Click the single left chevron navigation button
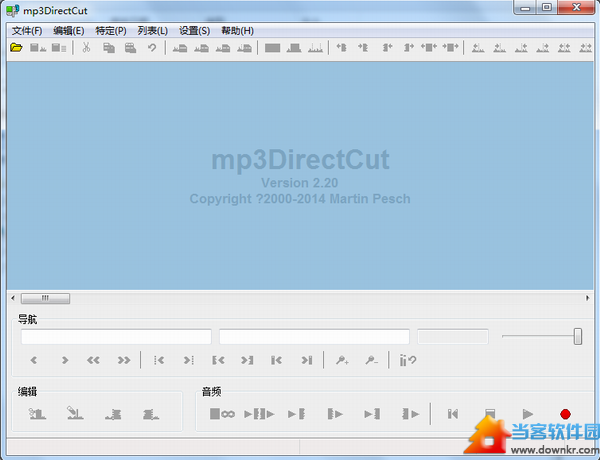Screen dimensions: 600x460 (34, 360)
